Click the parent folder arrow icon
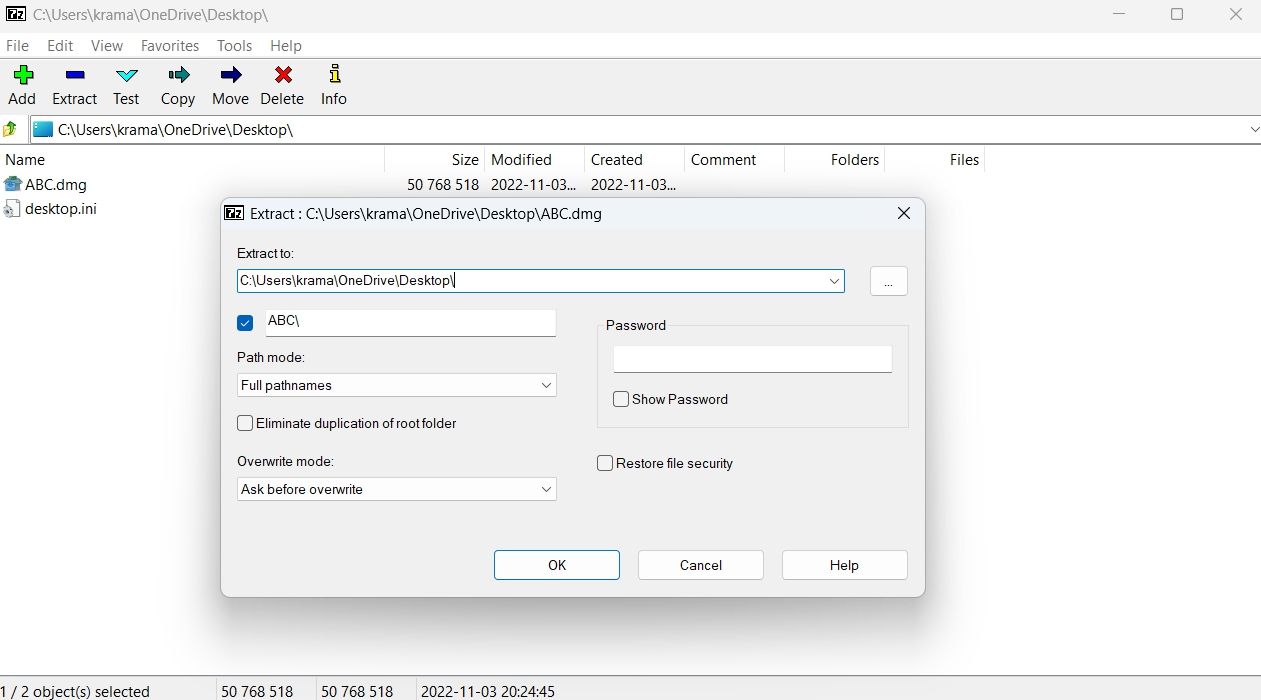The width and height of the screenshot is (1261, 700). [10, 129]
